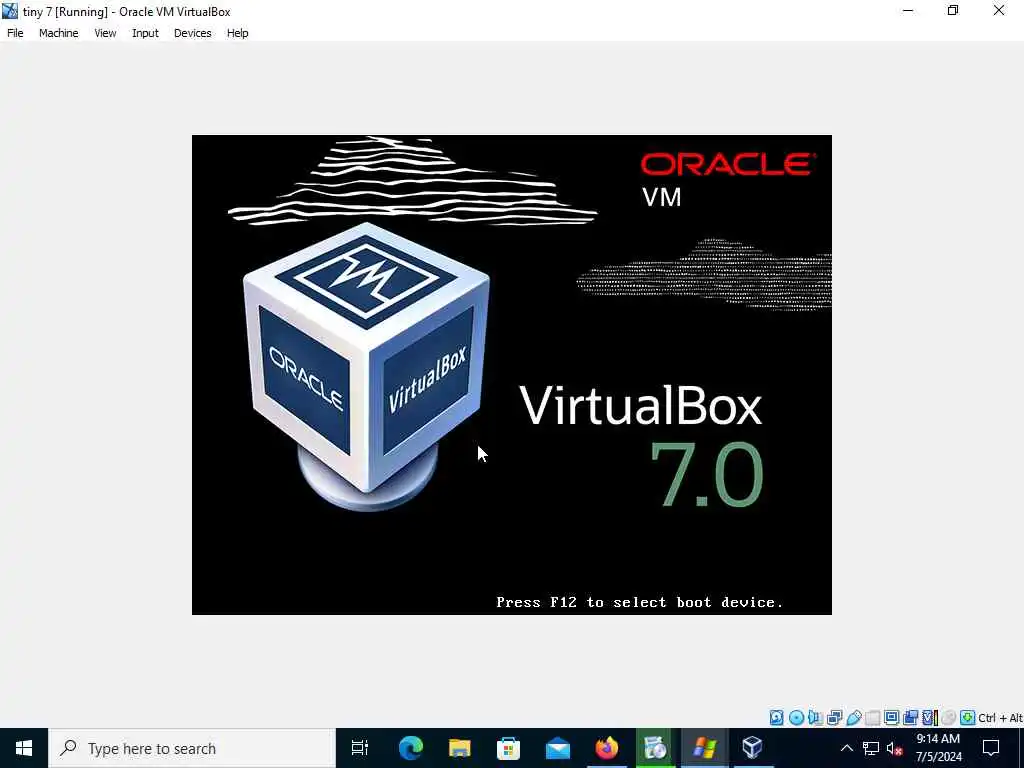Open File Explorer from the taskbar

click(x=460, y=748)
